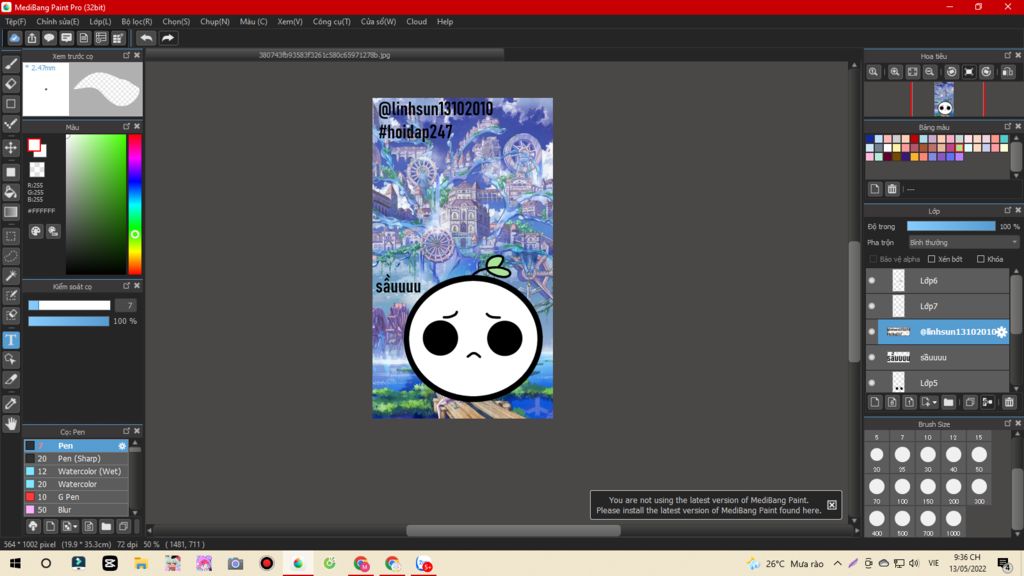Hide the @linhsun13102010 text layer
Viewport: 1024px width, 576px height.
(872, 332)
